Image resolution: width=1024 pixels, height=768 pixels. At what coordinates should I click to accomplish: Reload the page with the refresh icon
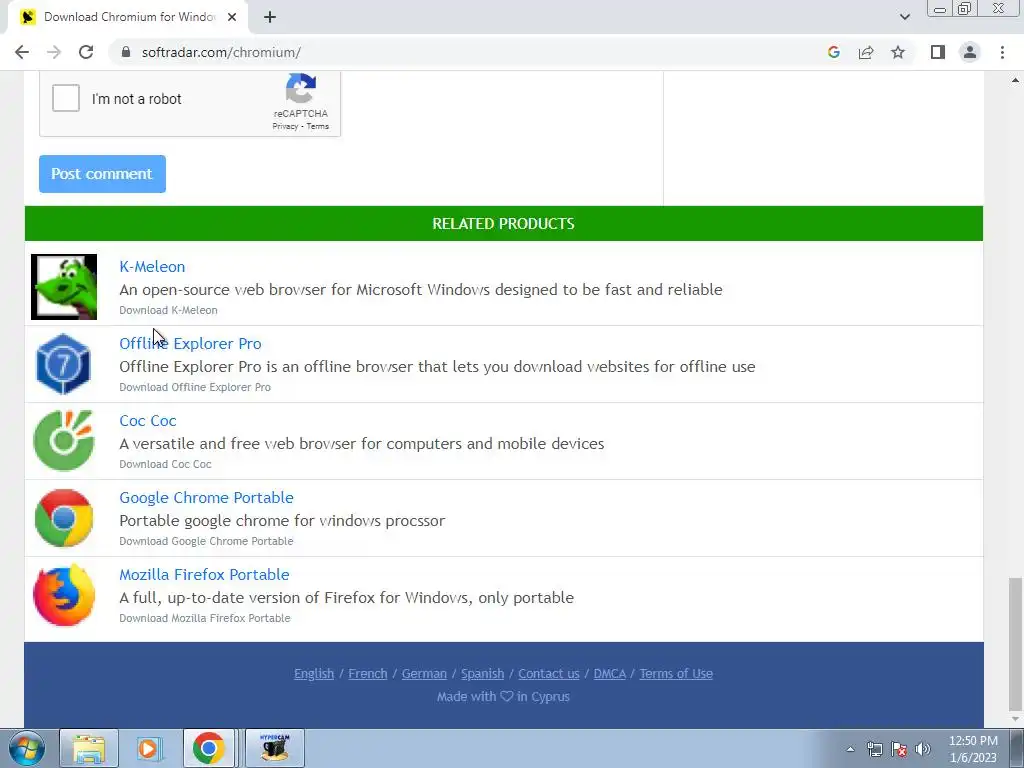pyautogui.click(x=86, y=52)
